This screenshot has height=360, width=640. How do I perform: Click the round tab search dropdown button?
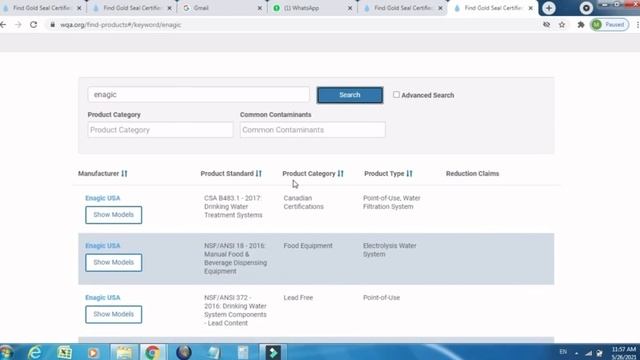tap(586, 8)
